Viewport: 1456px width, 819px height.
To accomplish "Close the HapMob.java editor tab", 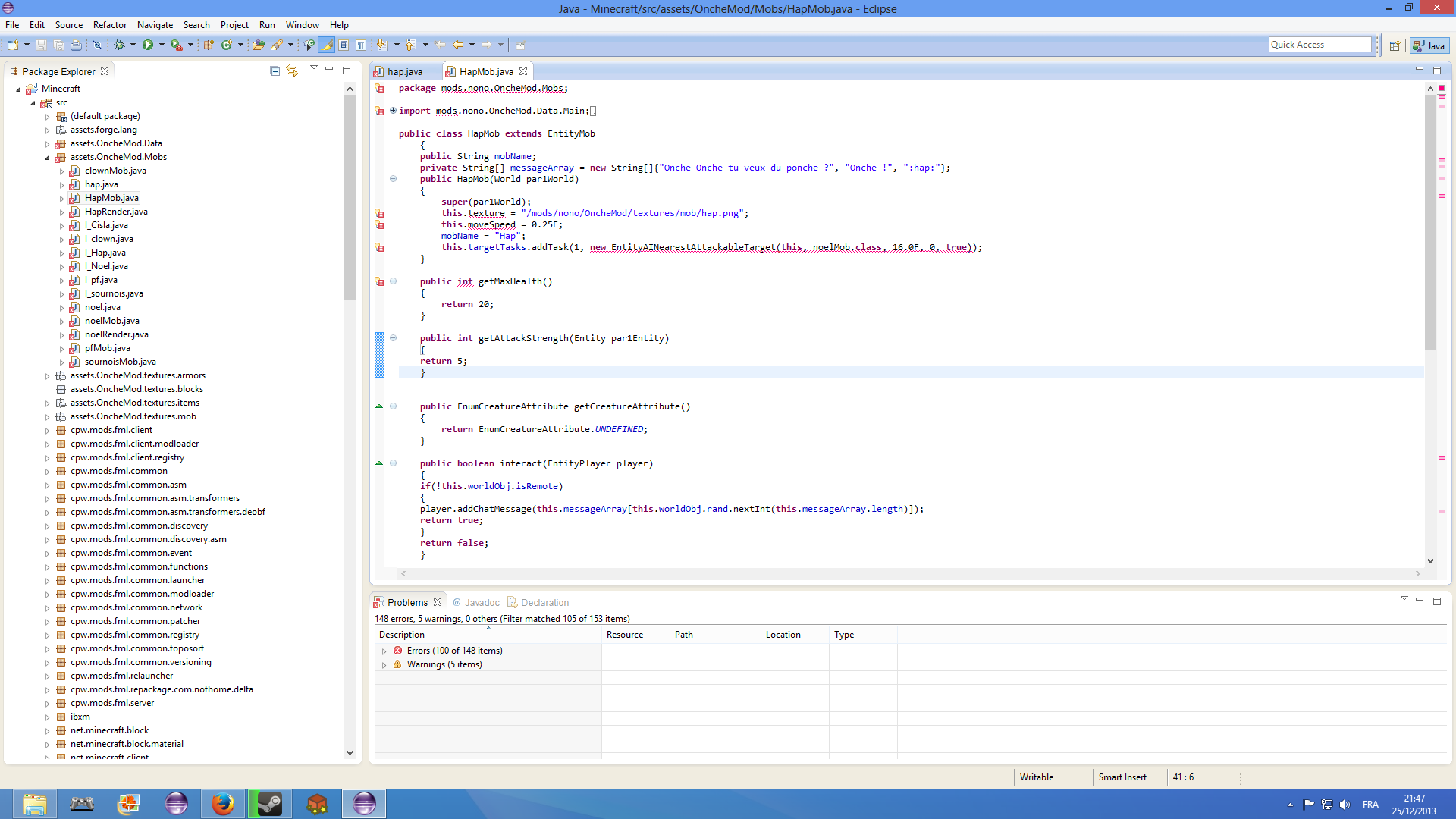I will [x=523, y=71].
